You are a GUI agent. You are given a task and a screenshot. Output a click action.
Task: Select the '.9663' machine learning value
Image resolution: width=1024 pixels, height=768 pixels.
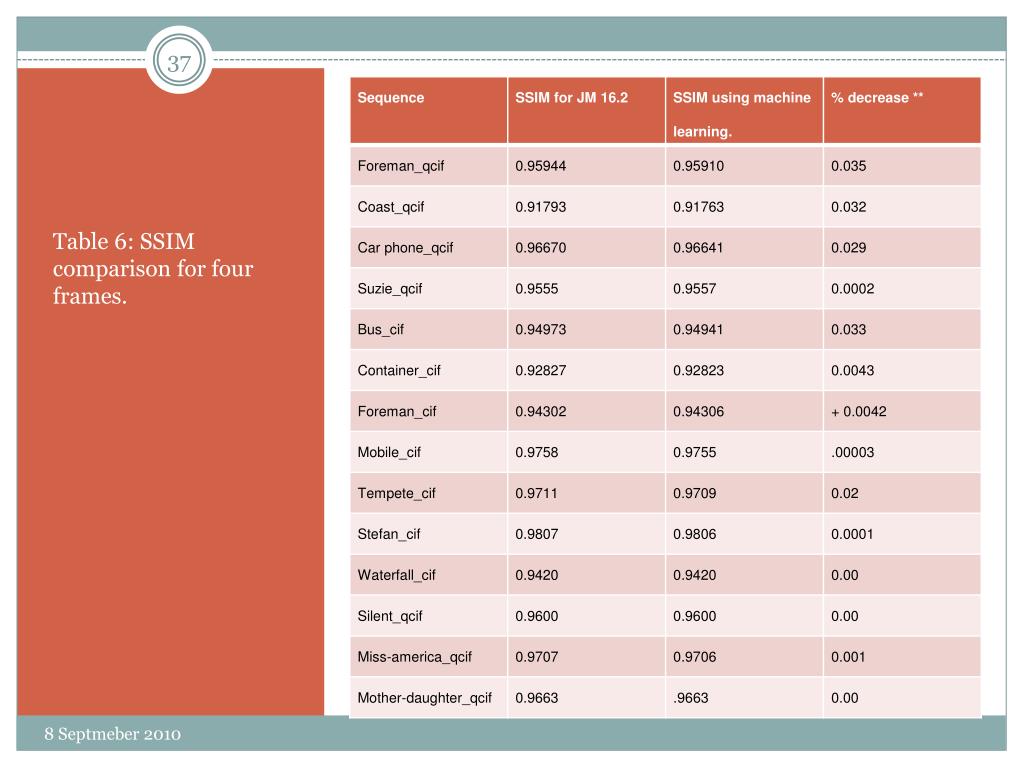pyautogui.click(x=691, y=698)
